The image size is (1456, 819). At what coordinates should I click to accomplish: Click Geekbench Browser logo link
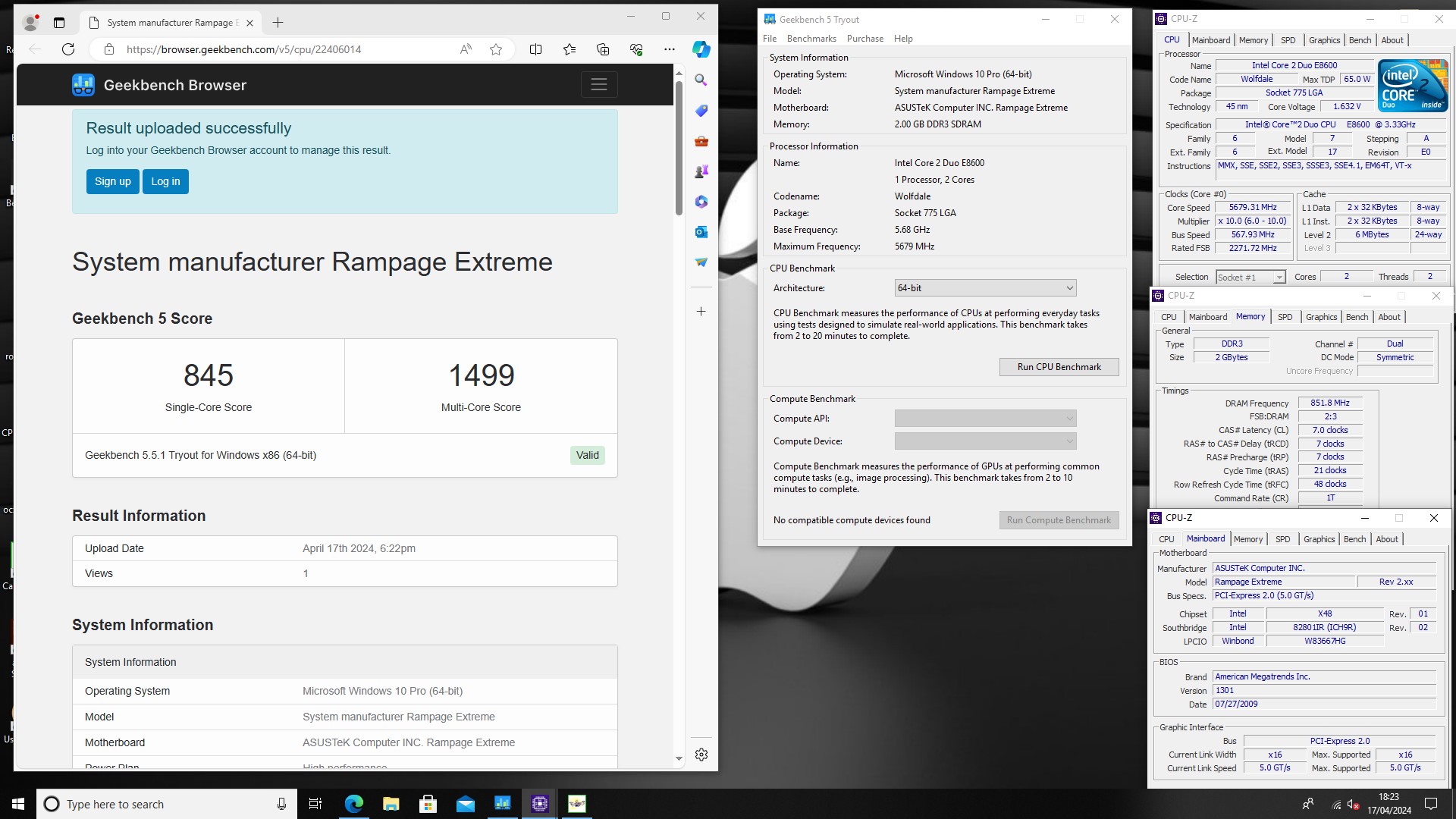pos(159,85)
